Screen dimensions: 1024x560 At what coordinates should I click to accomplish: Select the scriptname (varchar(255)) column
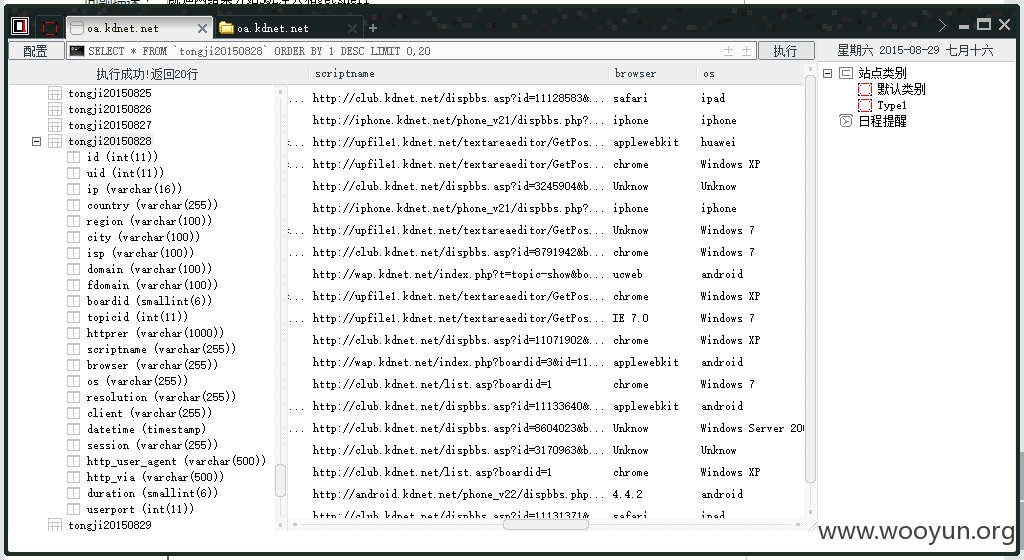[x=161, y=349]
